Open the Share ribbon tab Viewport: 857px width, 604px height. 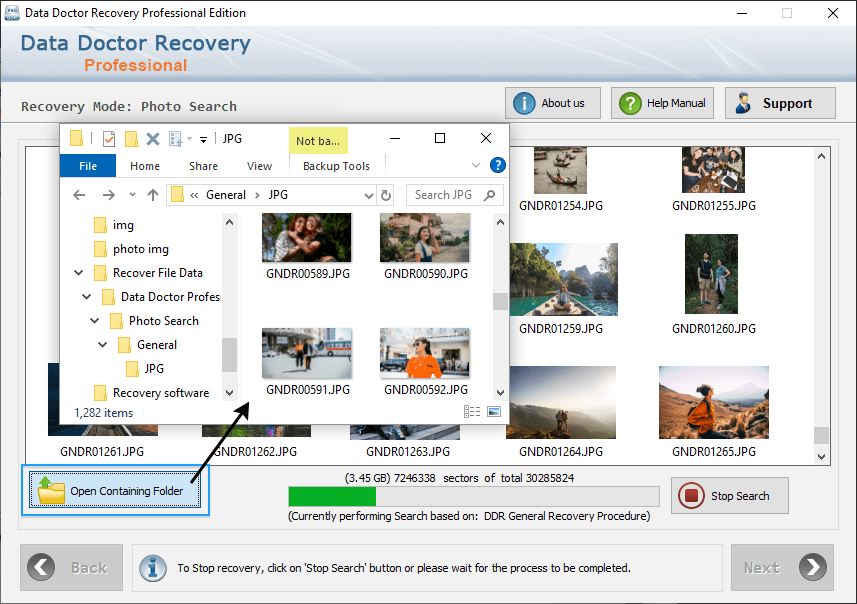pyautogui.click(x=203, y=166)
